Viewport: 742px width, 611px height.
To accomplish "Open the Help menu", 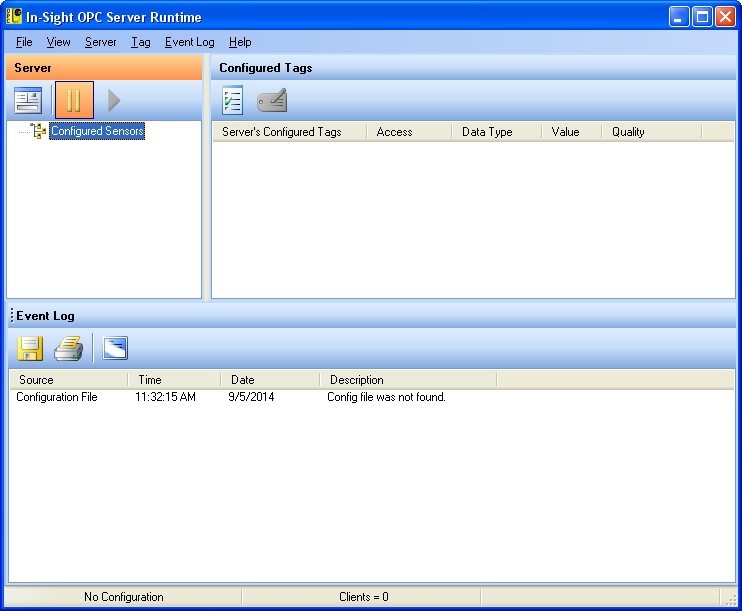I will point(240,42).
